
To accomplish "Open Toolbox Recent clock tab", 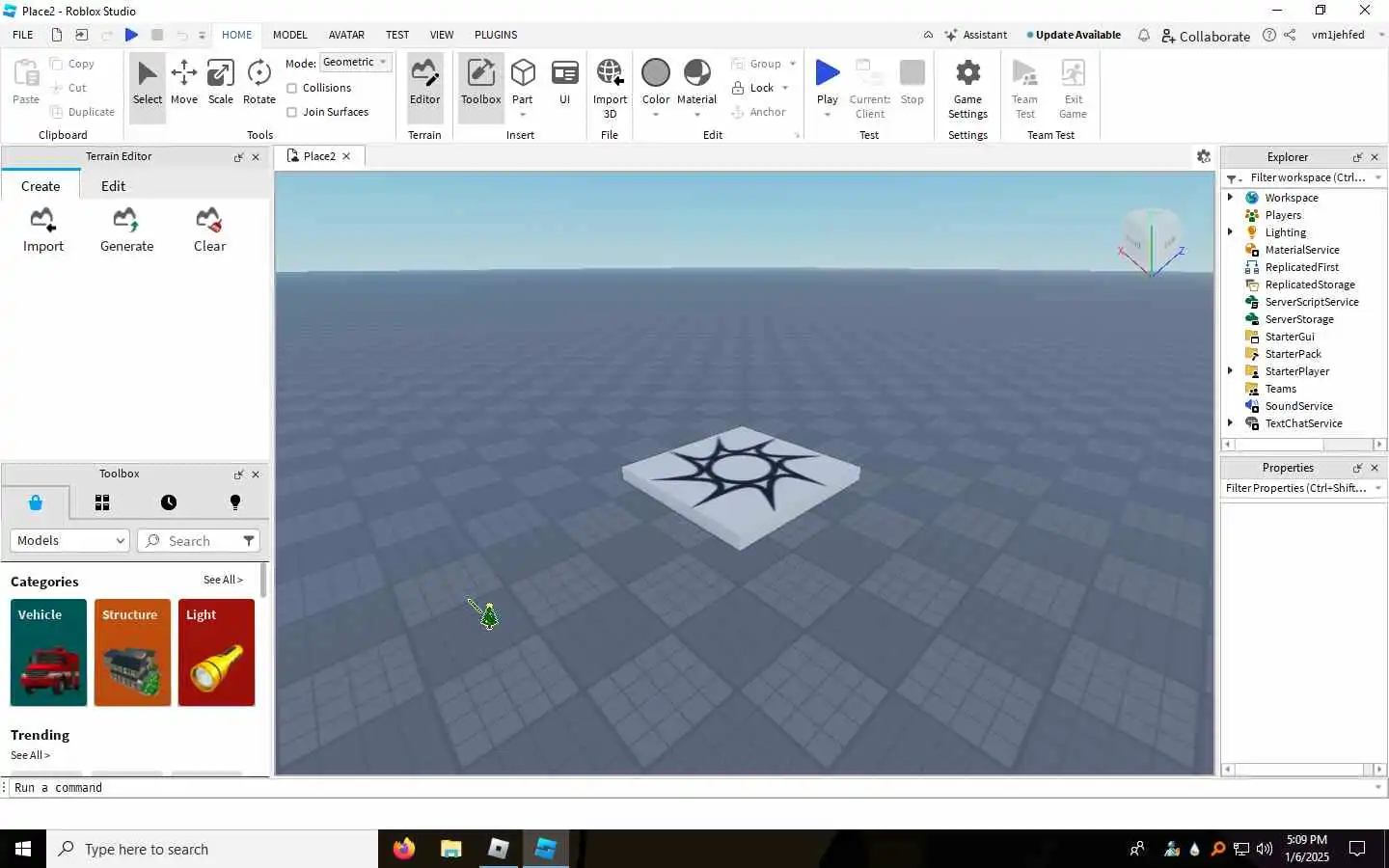I will pos(169,502).
